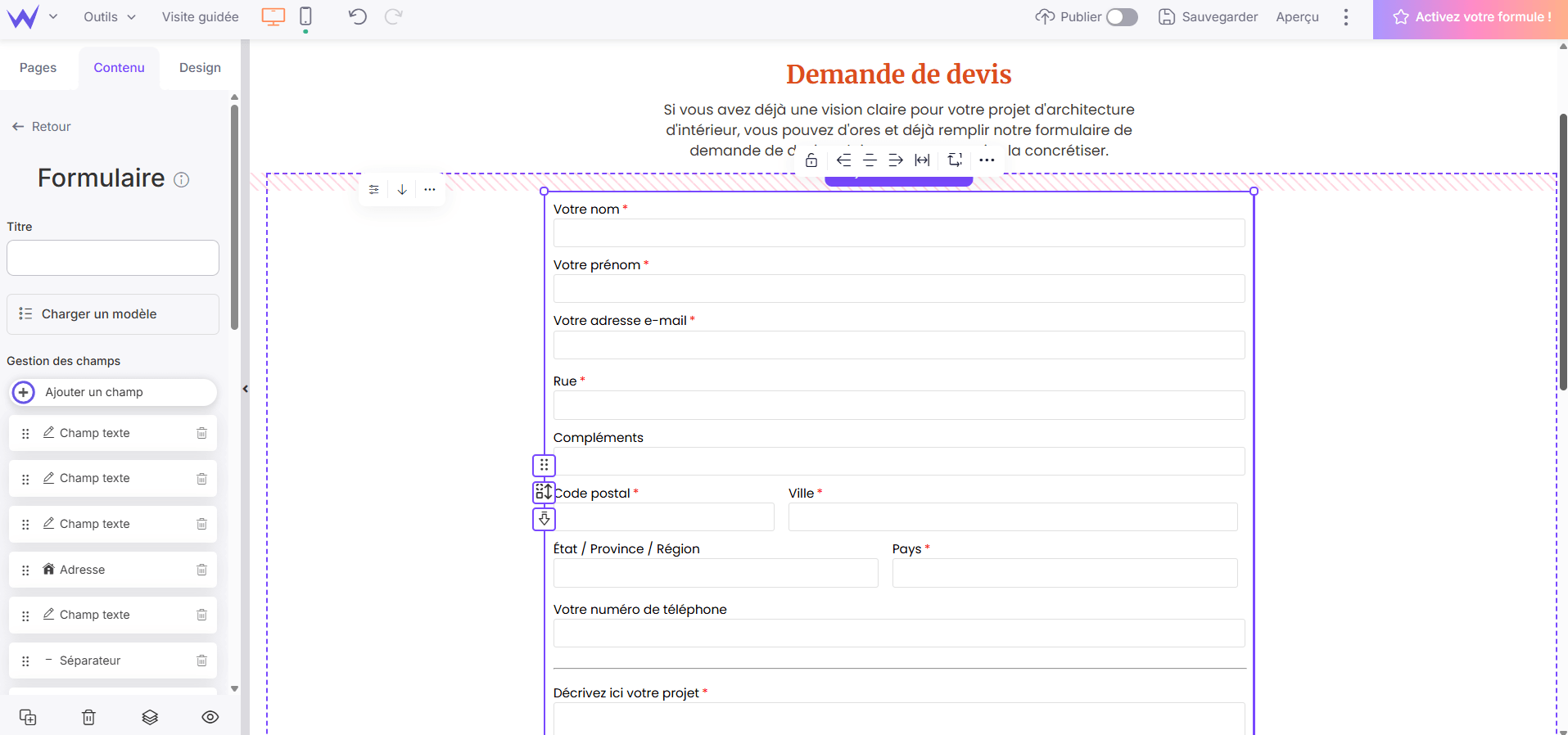Click the trash icon in bottom panel bar
The image size is (1568, 735).
(88, 717)
